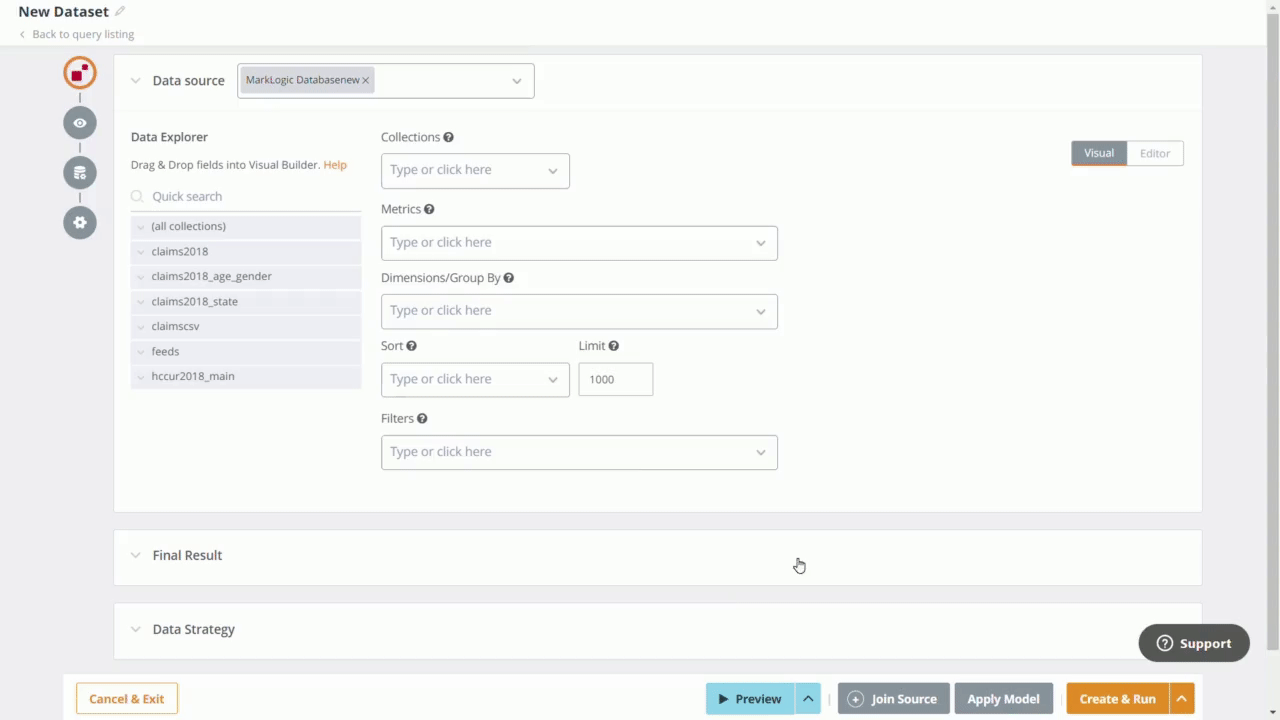This screenshot has width=1280, height=720.
Task: Open the gear icon in the left sidebar
Action: tap(79, 222)
